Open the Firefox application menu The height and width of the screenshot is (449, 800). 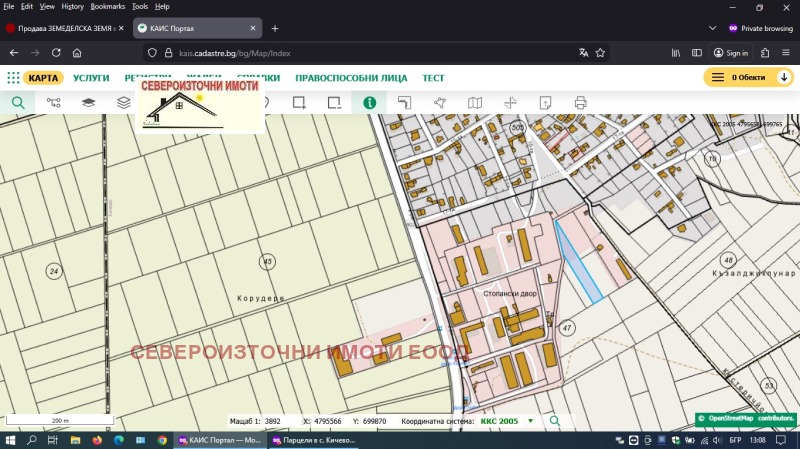click(x=786, y=53)
